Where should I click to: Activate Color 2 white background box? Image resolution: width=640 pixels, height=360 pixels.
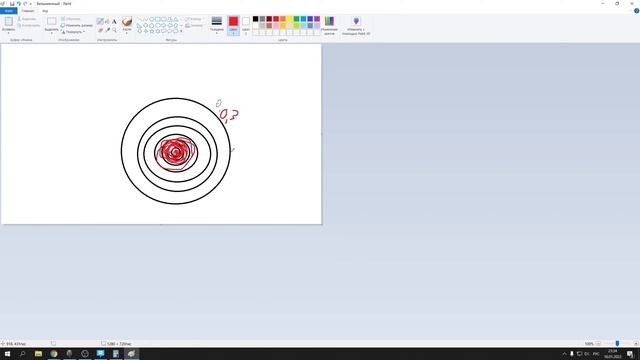(246, 25)
